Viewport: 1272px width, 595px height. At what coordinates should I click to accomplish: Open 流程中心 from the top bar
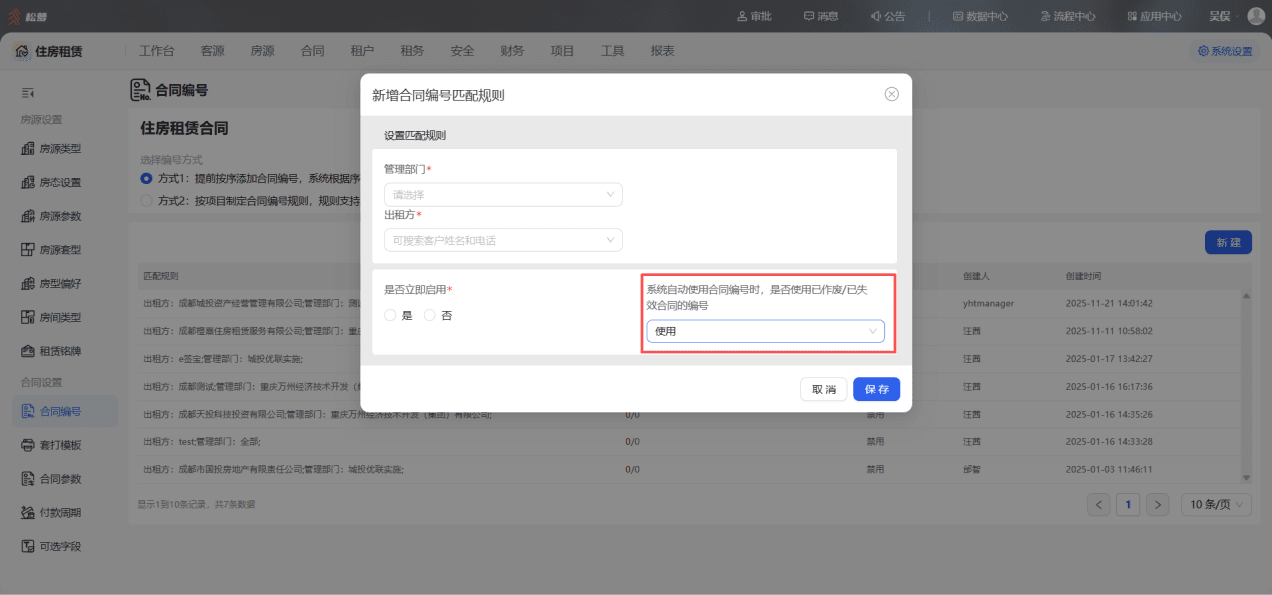[x=1067, y=16]
